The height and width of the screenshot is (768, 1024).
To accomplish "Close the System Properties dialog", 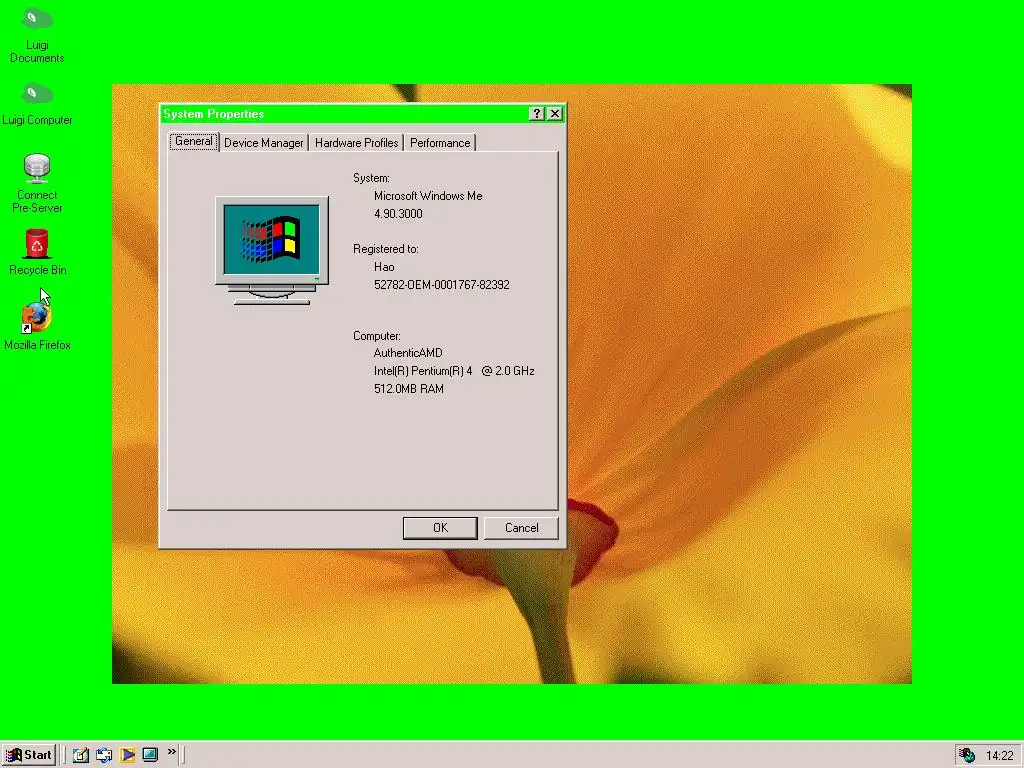I will pyautogui.click(x=554, y=114).
